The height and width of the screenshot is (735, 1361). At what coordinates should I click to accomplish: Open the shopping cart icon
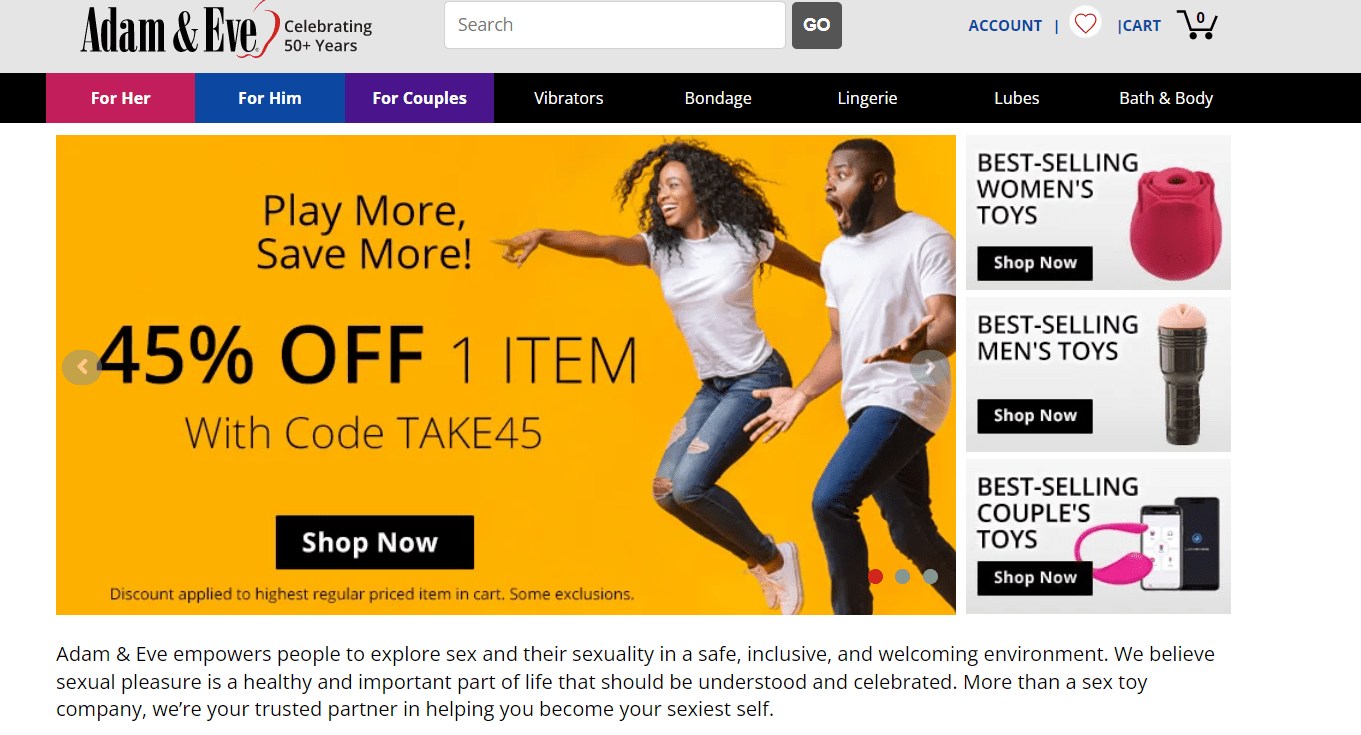pyautogui.click(x=1197, y=24)
